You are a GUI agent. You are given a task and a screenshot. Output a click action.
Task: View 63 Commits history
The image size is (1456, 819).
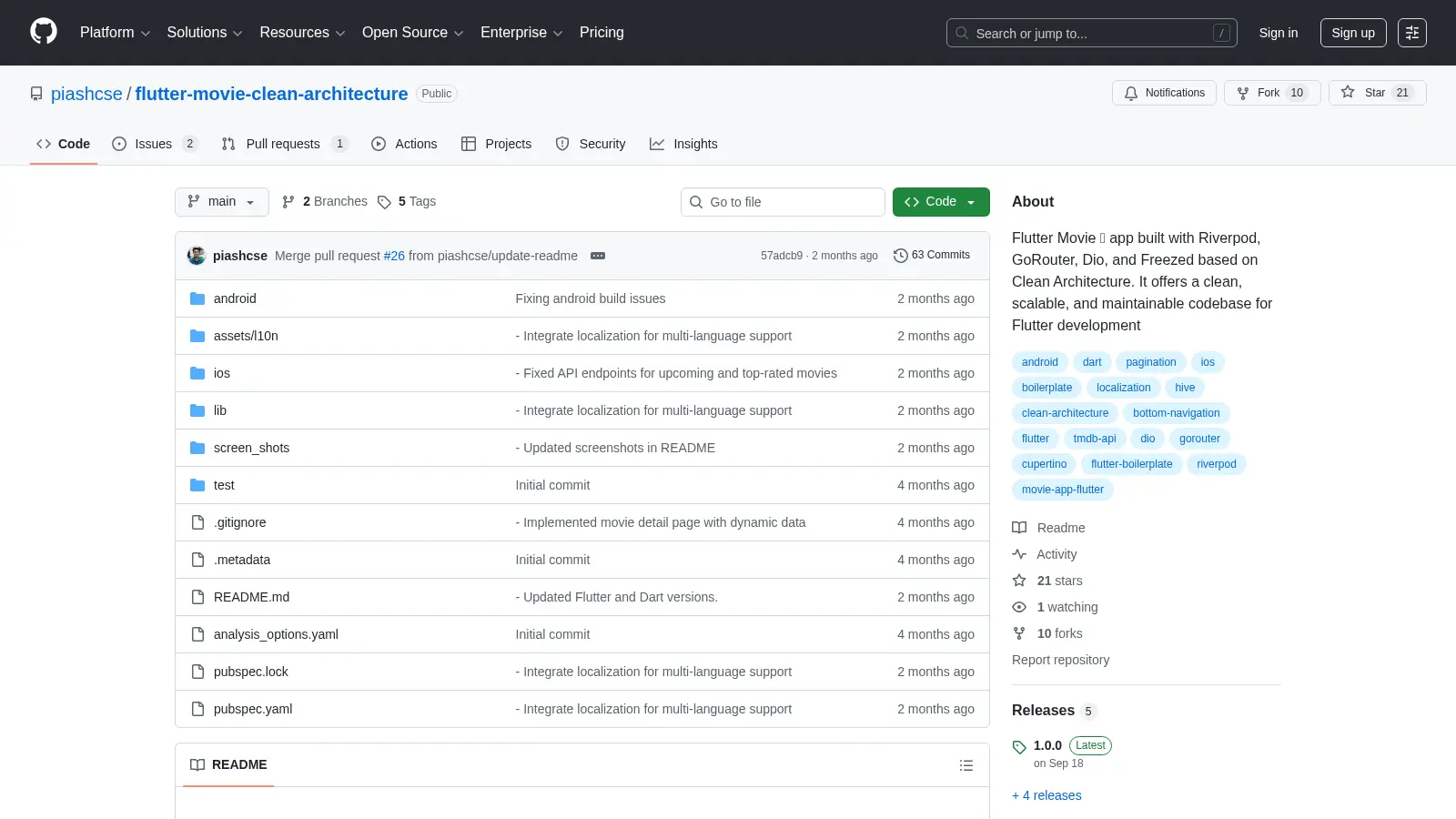coord(932,255)
